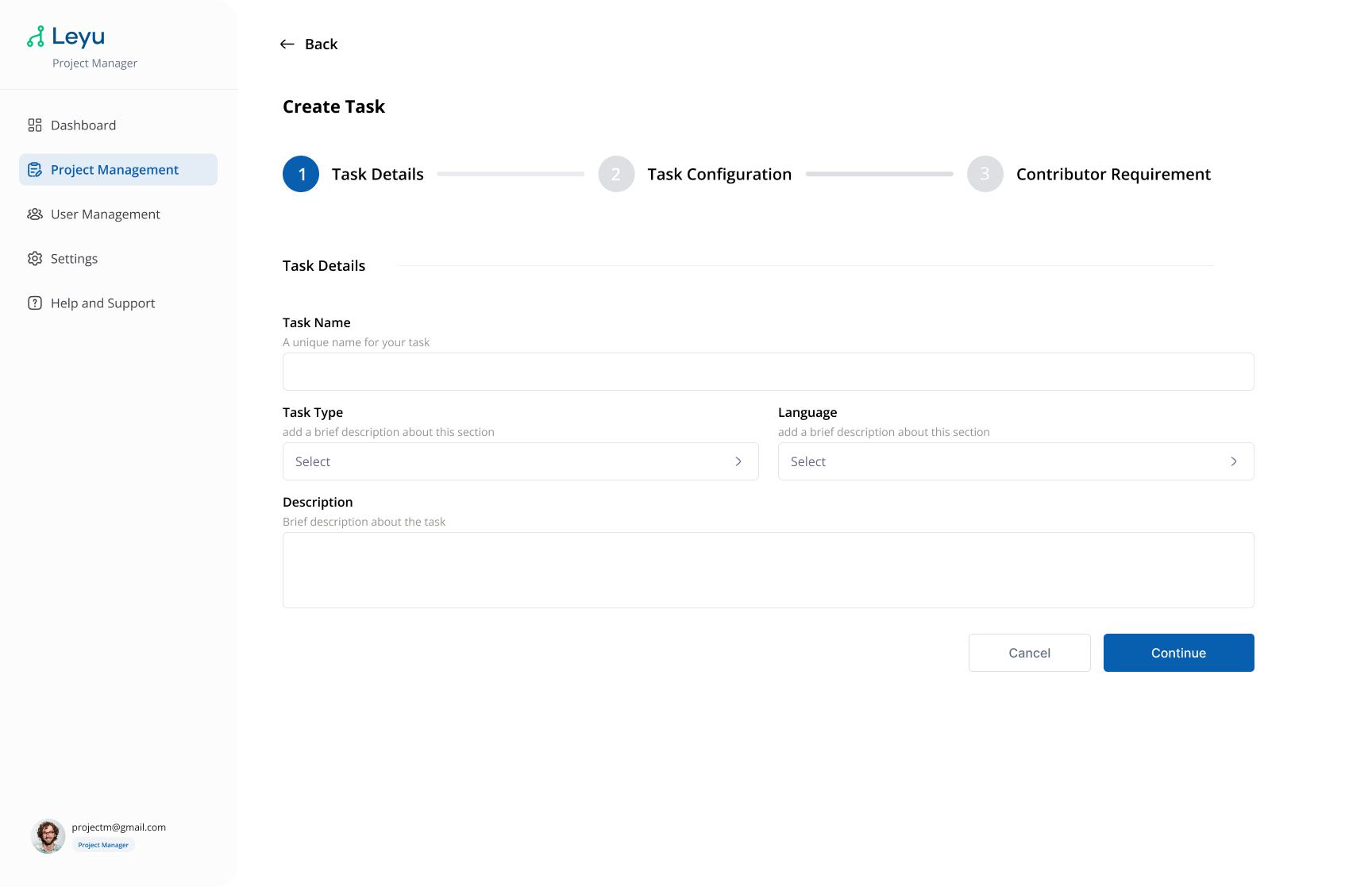Click the chevron on the Task Type selector

pyautogui.click(x=738, y=461)
